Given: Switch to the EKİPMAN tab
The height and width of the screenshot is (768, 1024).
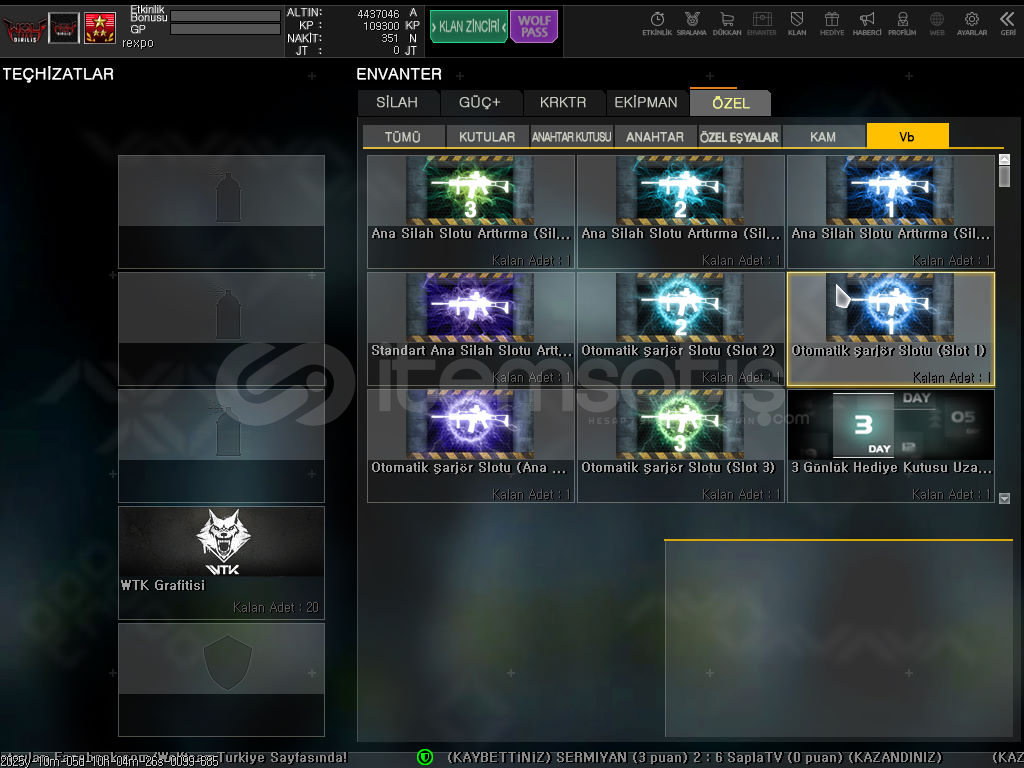Looking at the screenshot, I should (646, 103).
